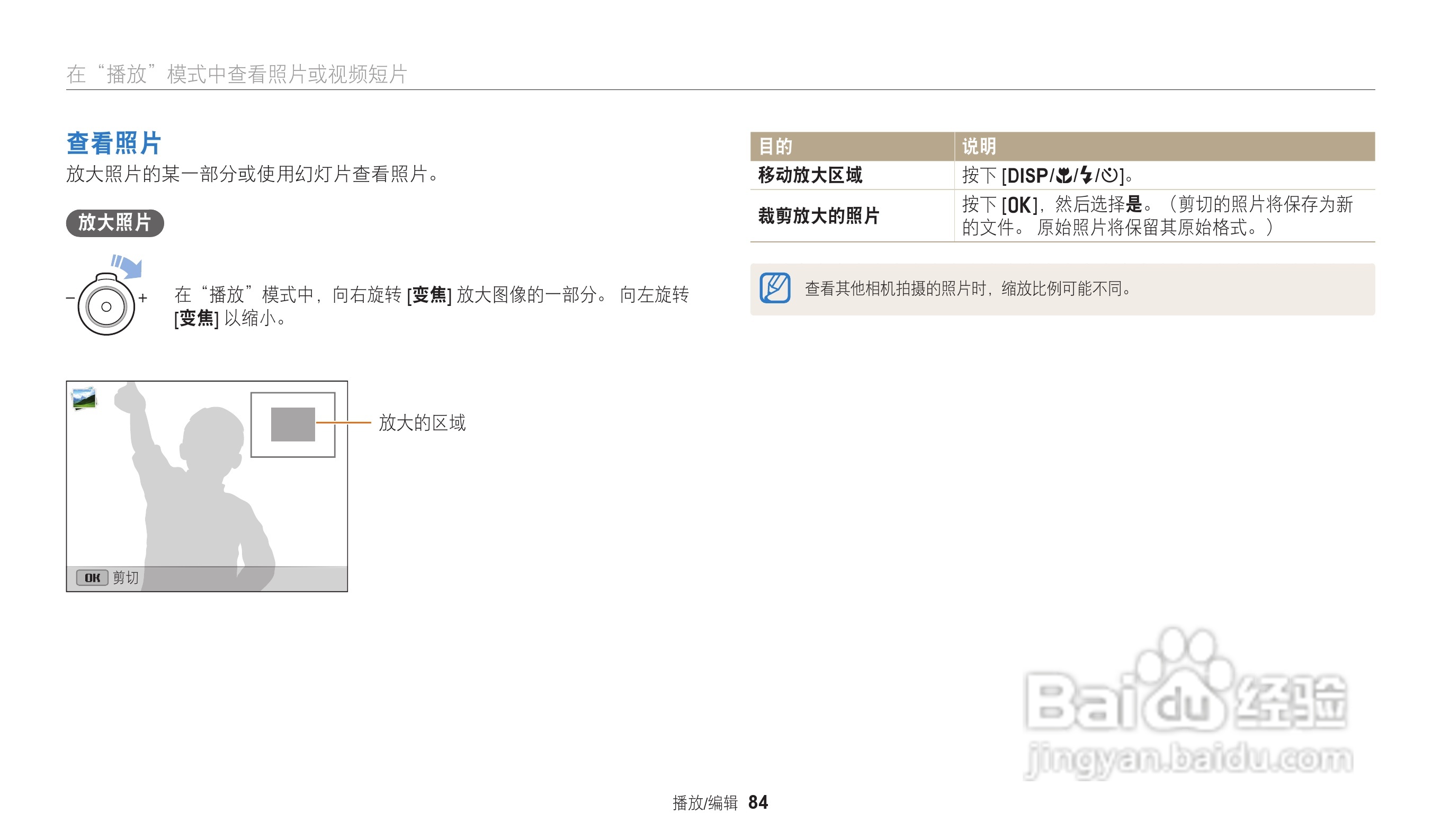The height and width of the screenshot is (840, 1441).
Task: Click the self-timer icon in table
Action: (1109, 175)
